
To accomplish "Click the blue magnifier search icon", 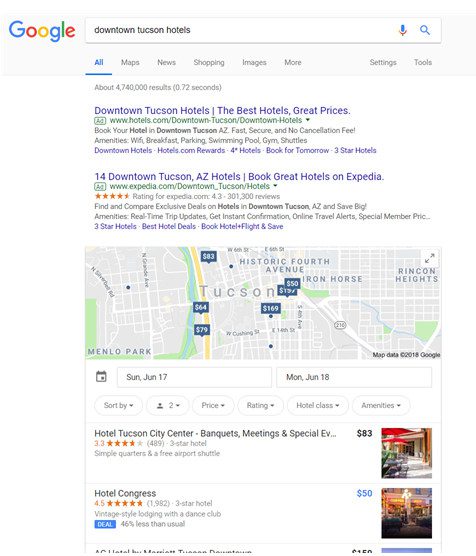I will (x=425, y=30).
